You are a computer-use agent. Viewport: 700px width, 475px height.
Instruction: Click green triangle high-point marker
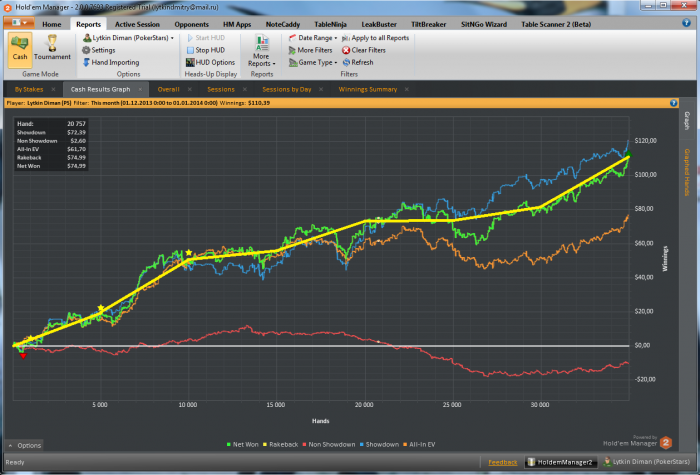click(628, 154)
